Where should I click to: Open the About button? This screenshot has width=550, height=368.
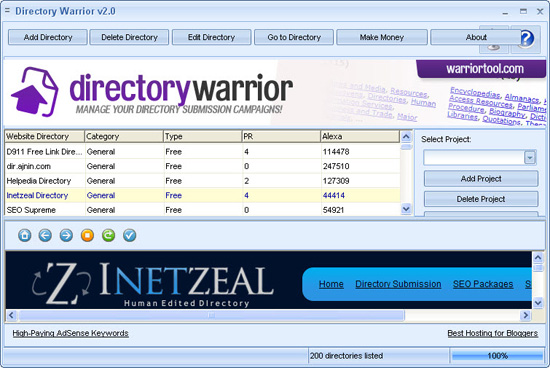[x=476, y=37]
